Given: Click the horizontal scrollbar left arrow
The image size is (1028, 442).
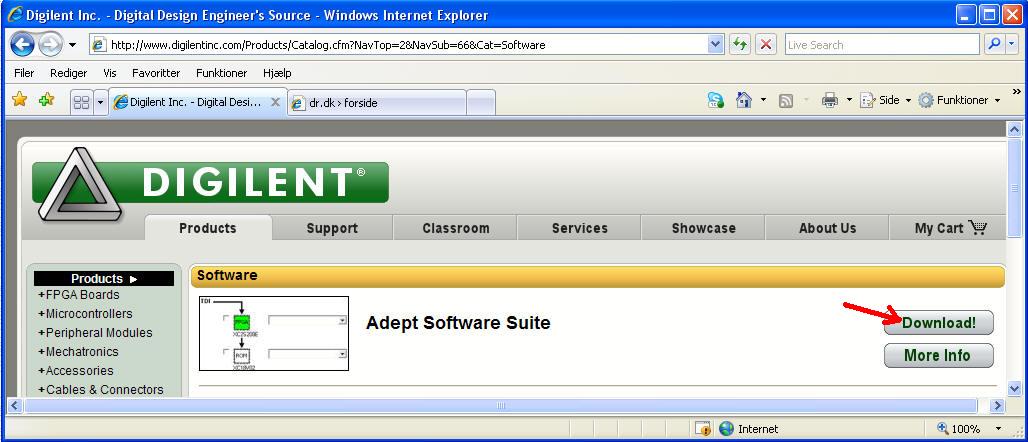Looking at the screenshot, I should click(x=14, y=406).
